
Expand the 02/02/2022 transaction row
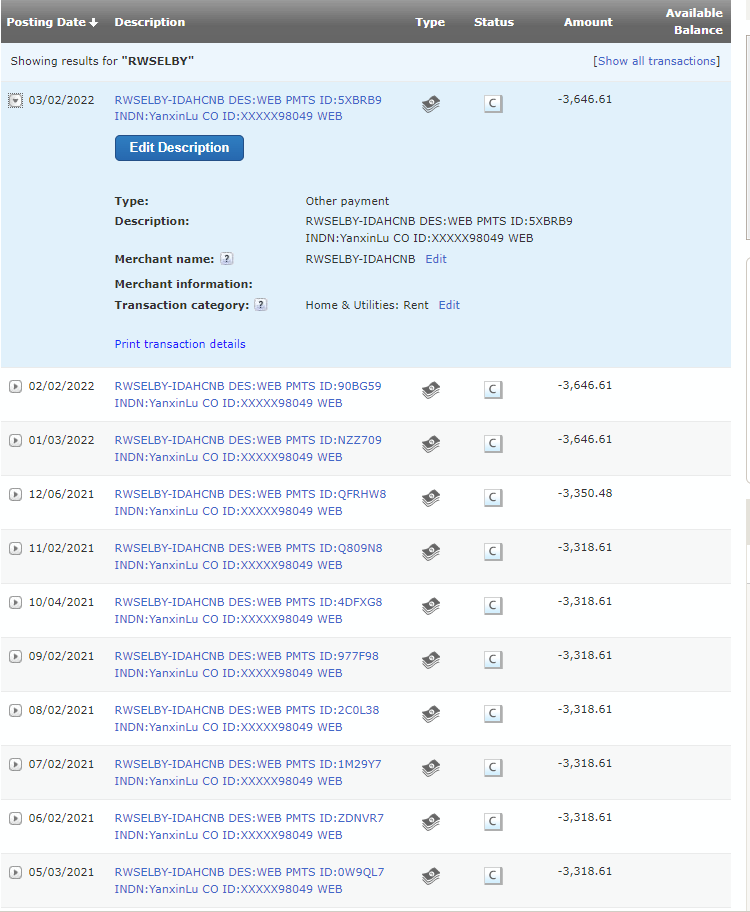pyautogui.click(x=15, y=387)
